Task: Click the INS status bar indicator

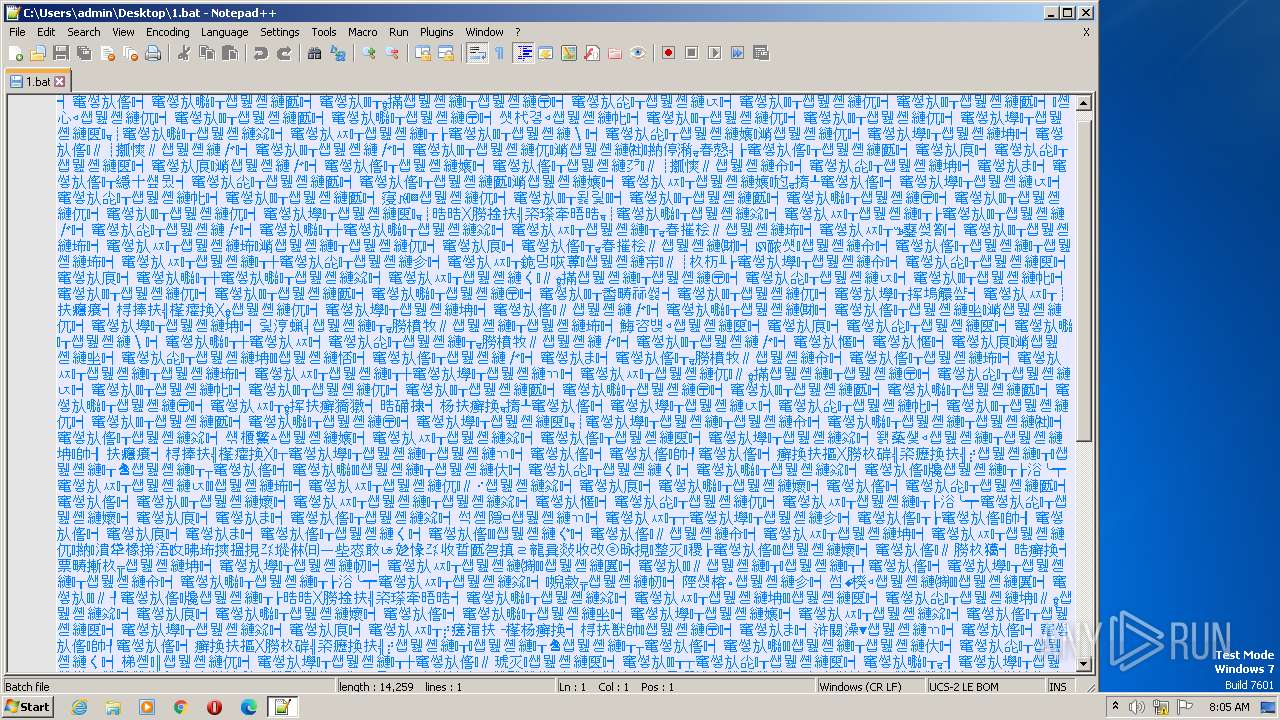Action: (x=1057, y=687)
